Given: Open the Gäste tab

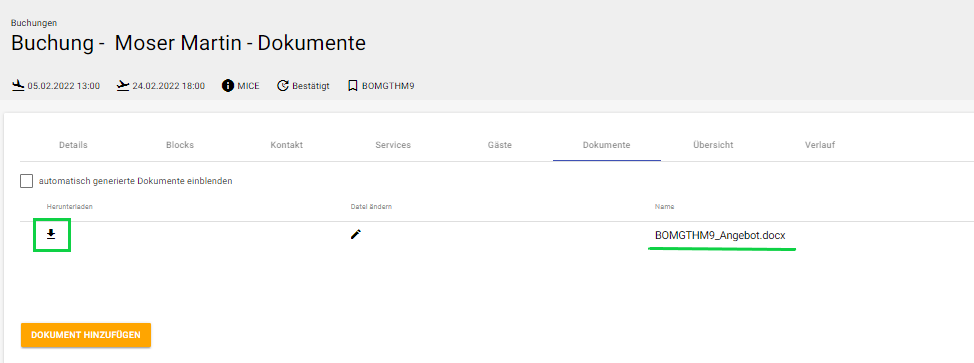Looking at the screenshot, I should [x=500, y=145].
